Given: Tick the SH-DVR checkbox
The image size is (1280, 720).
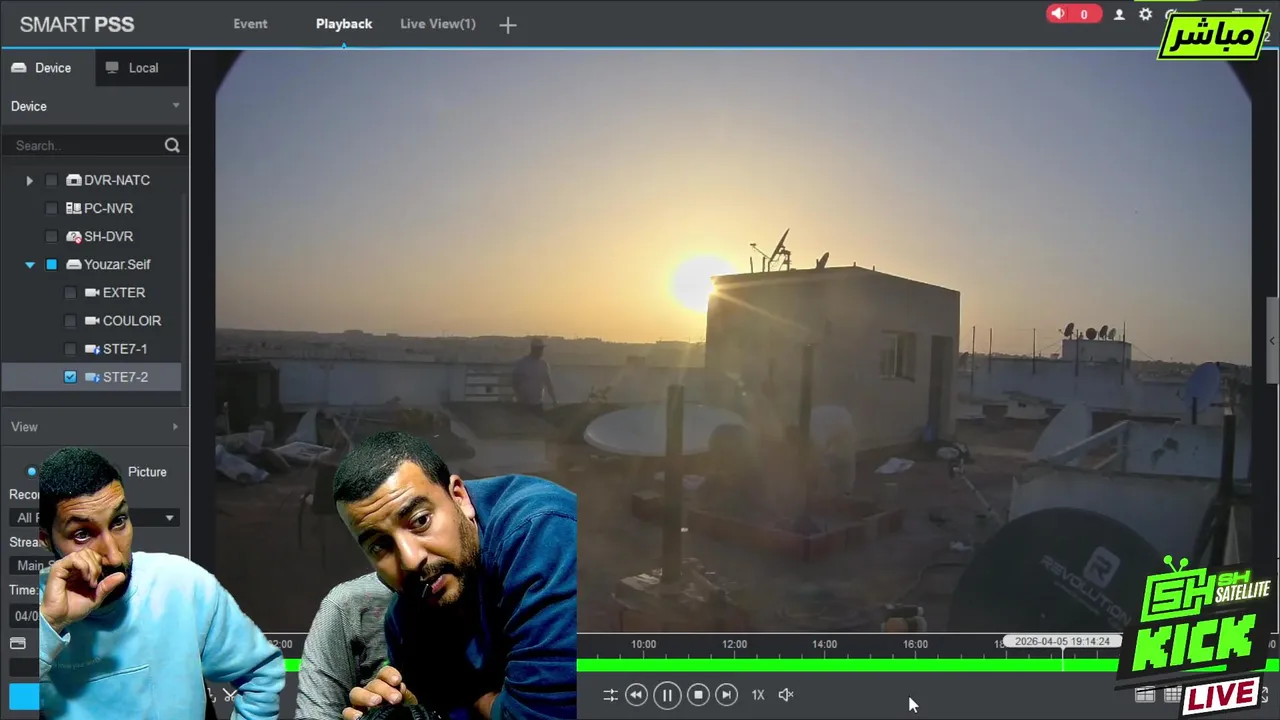Looking at the screenshot, I should coord(52,236).
